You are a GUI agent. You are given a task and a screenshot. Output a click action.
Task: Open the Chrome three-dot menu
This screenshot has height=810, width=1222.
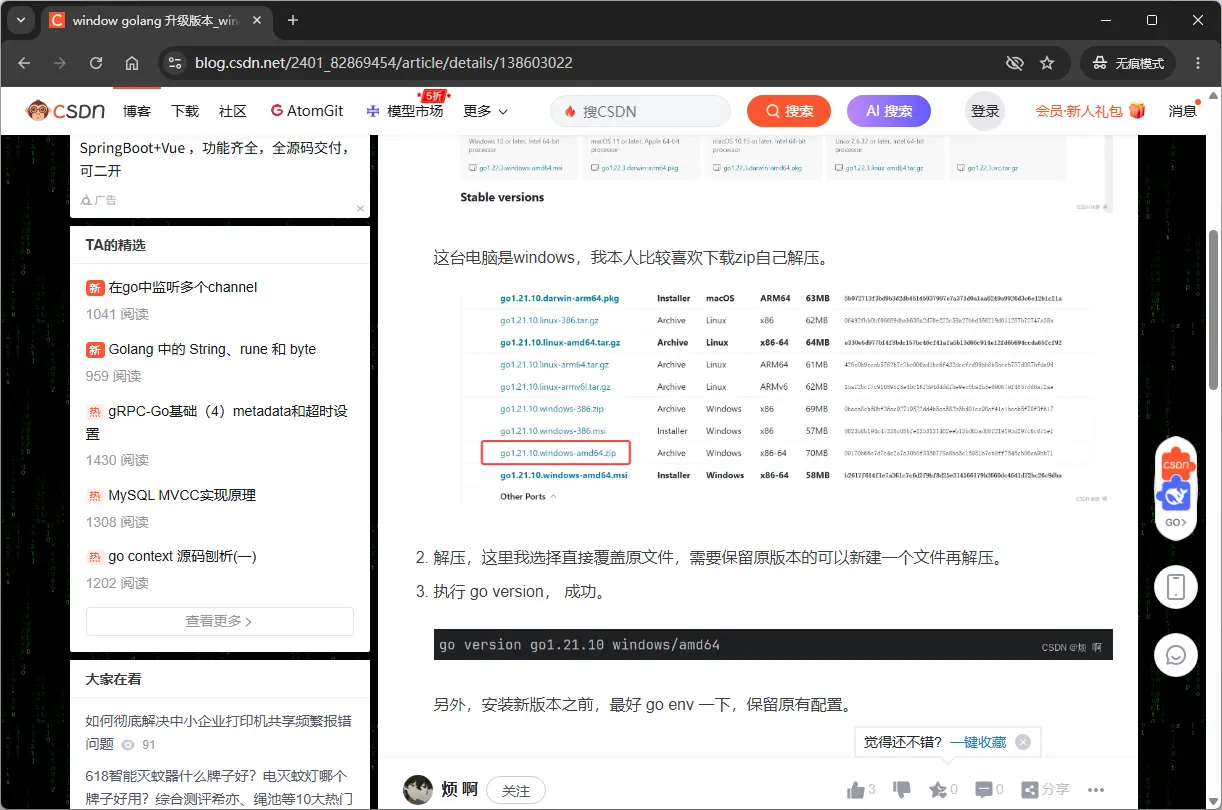tap(1197, 63)
